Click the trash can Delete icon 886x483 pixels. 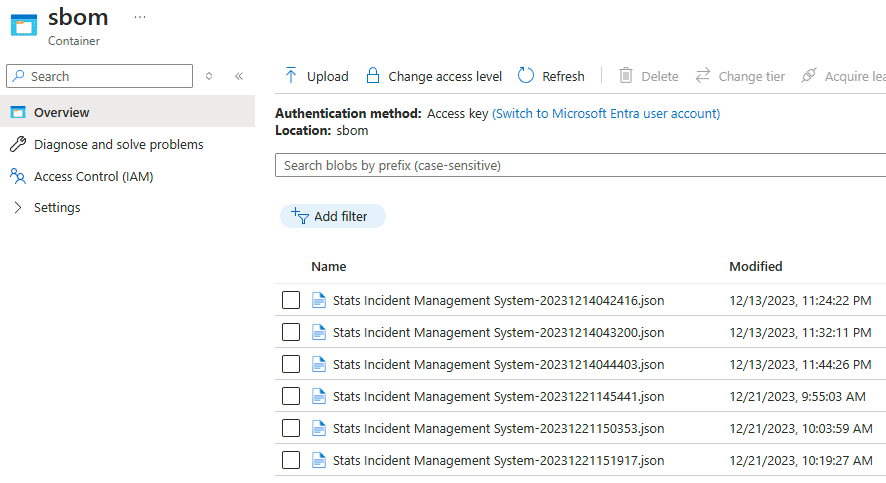point(626,75)
